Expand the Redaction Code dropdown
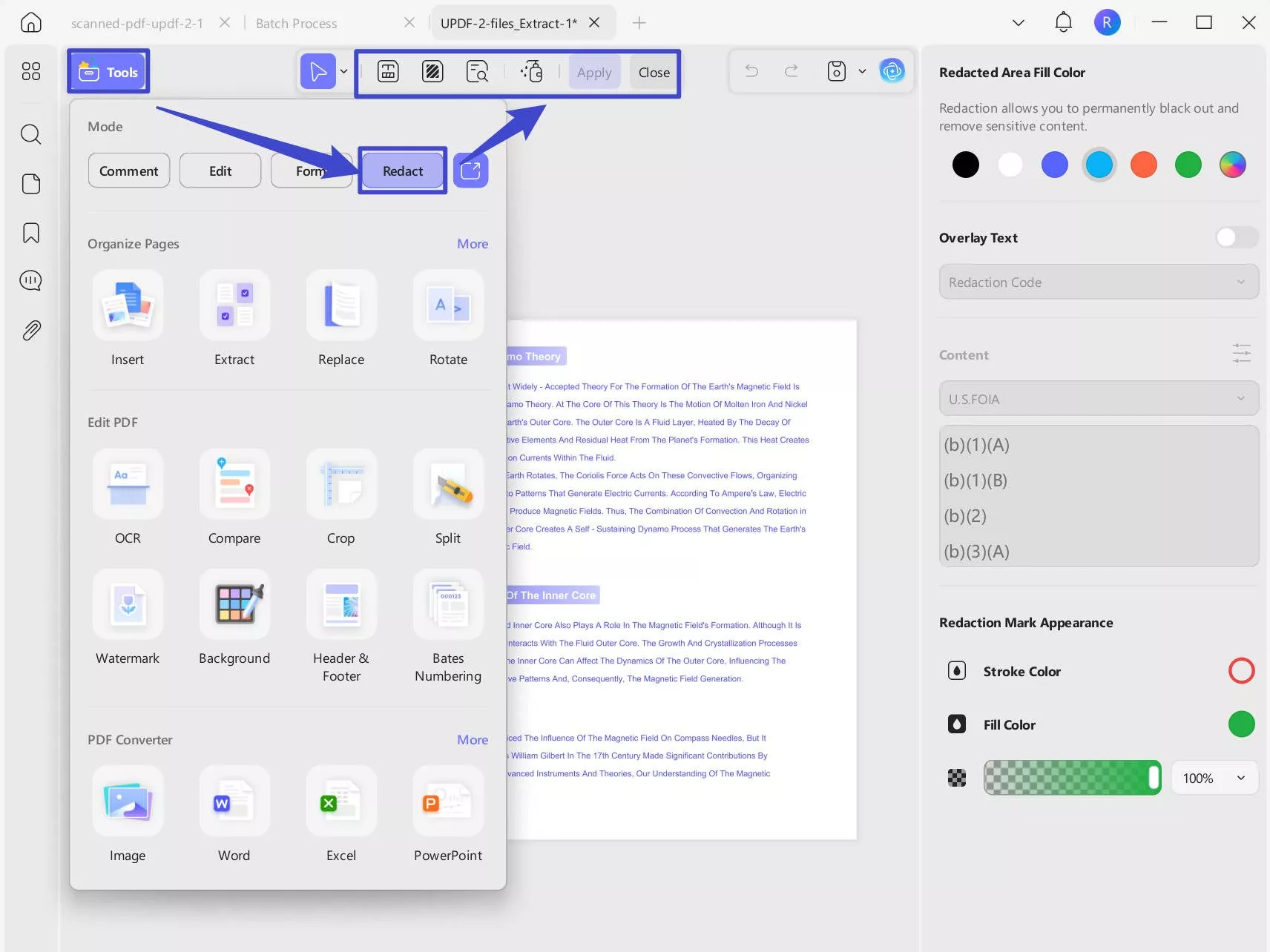 coord(1098,282)
